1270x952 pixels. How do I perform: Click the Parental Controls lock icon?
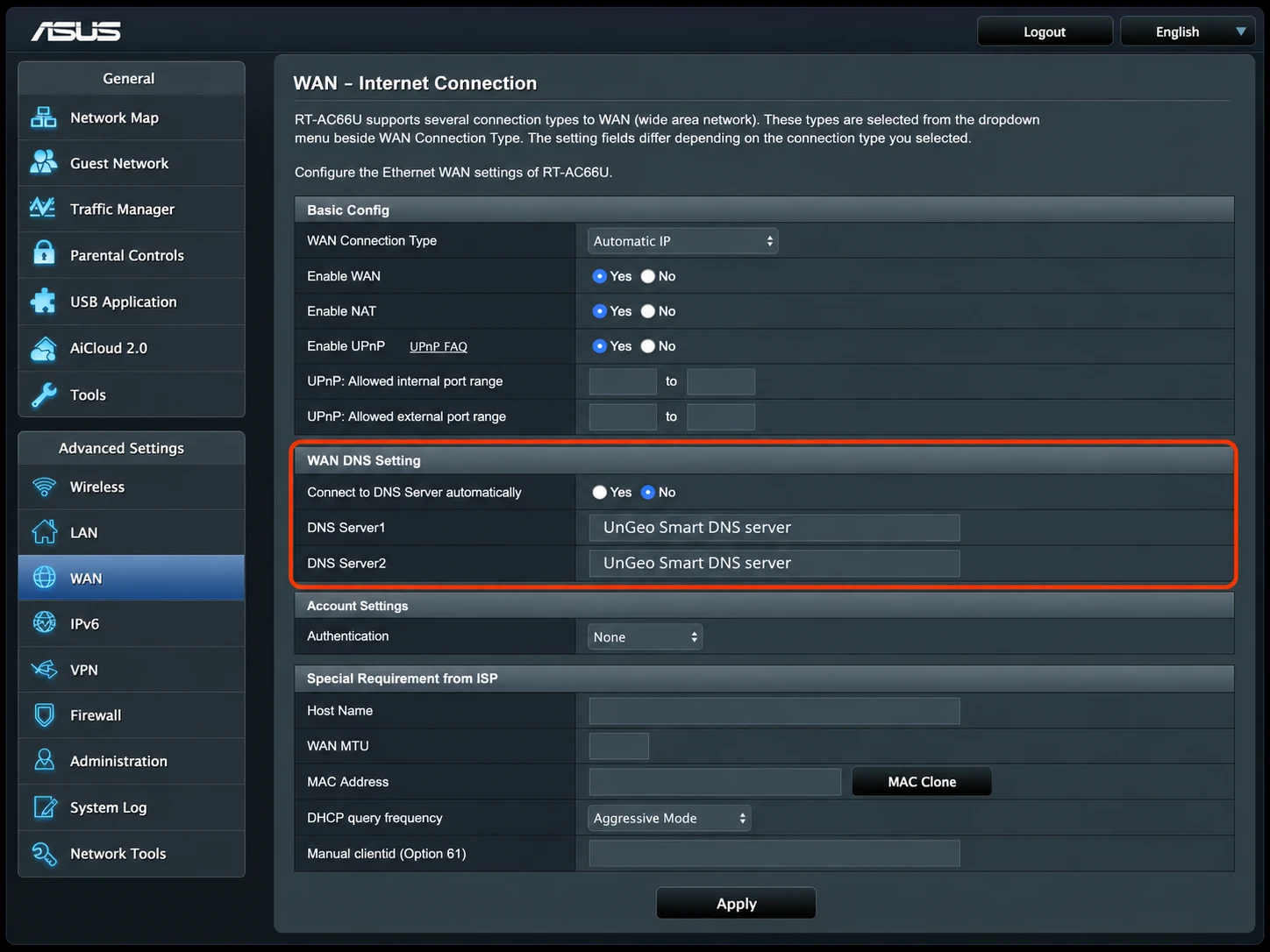(44, 254)
